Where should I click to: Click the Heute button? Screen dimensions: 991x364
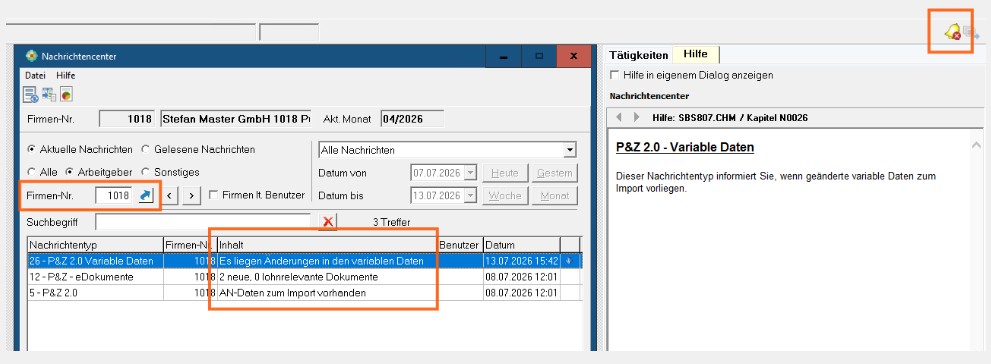click(505, 173)
